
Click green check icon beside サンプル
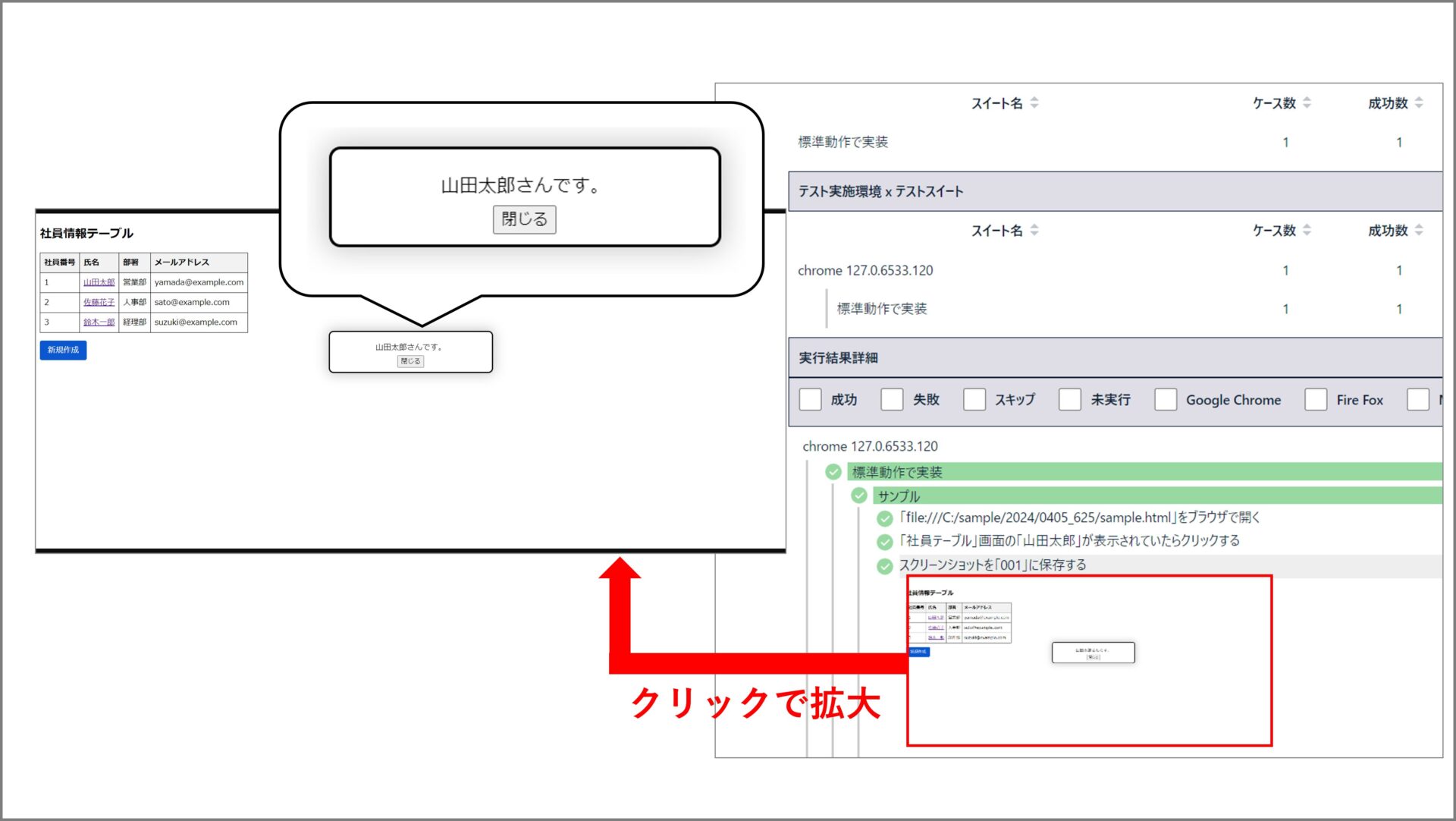tap(859, 495)
